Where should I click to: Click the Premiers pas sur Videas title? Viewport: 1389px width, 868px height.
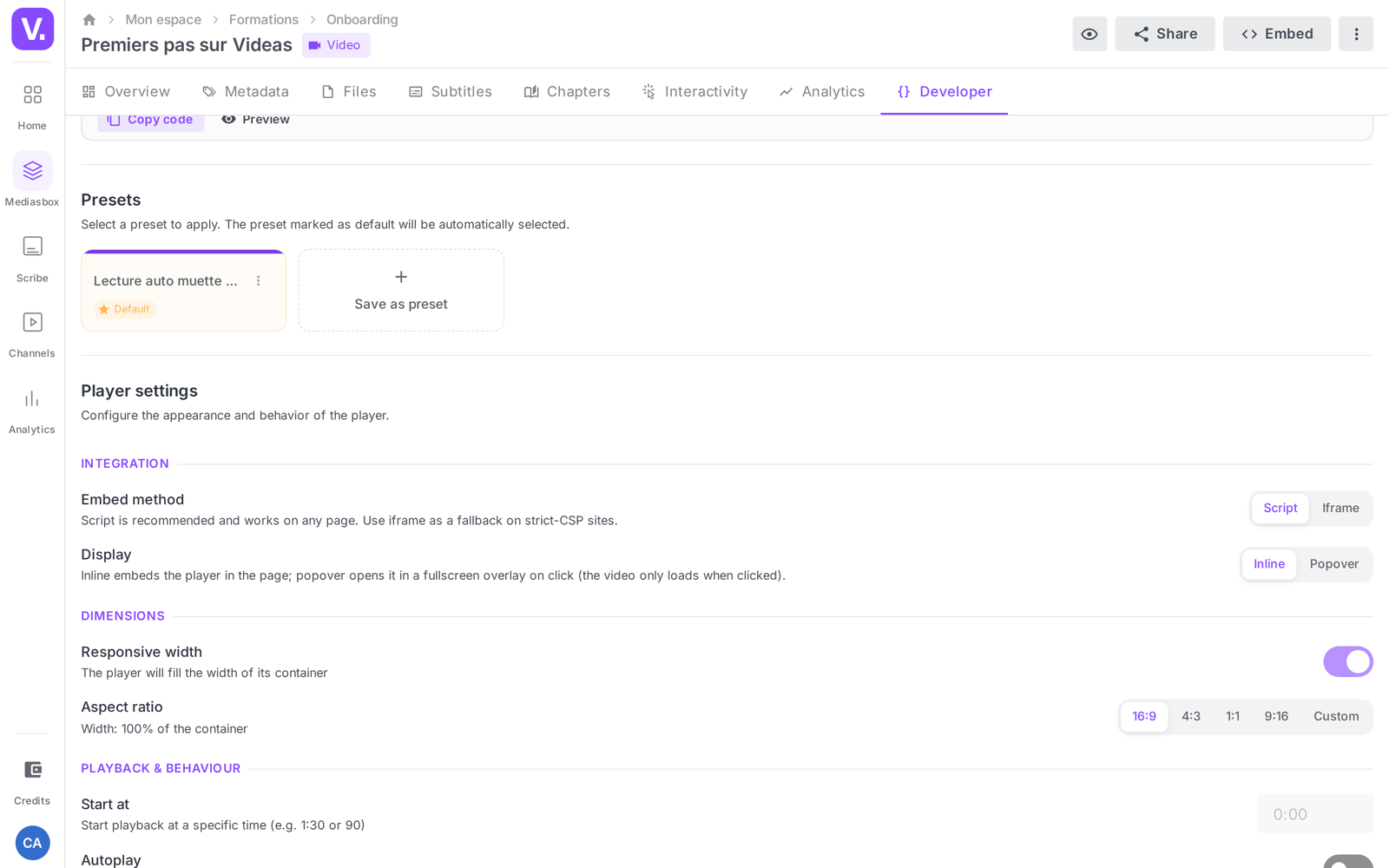187,45
